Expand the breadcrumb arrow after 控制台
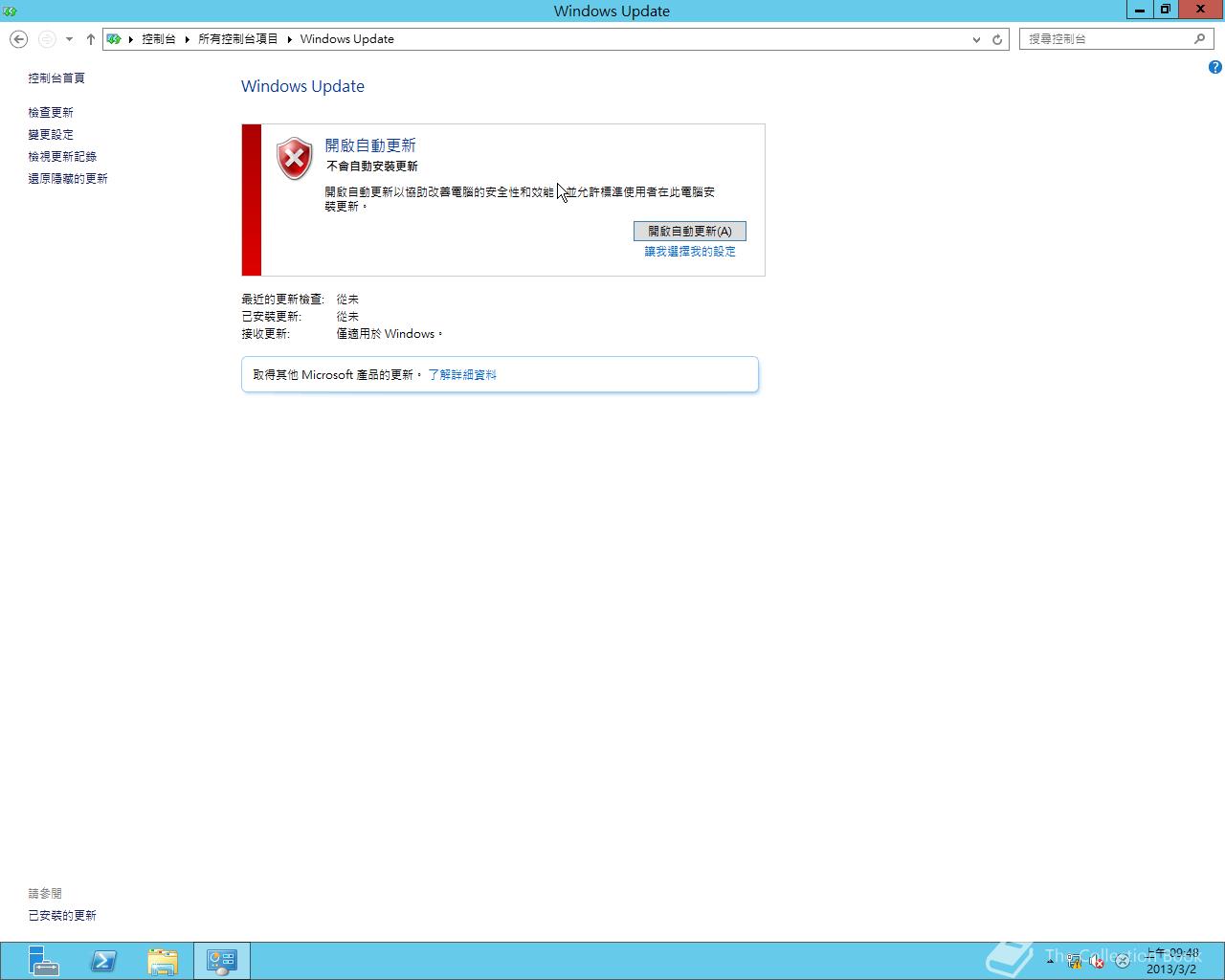 click(188, 39)
